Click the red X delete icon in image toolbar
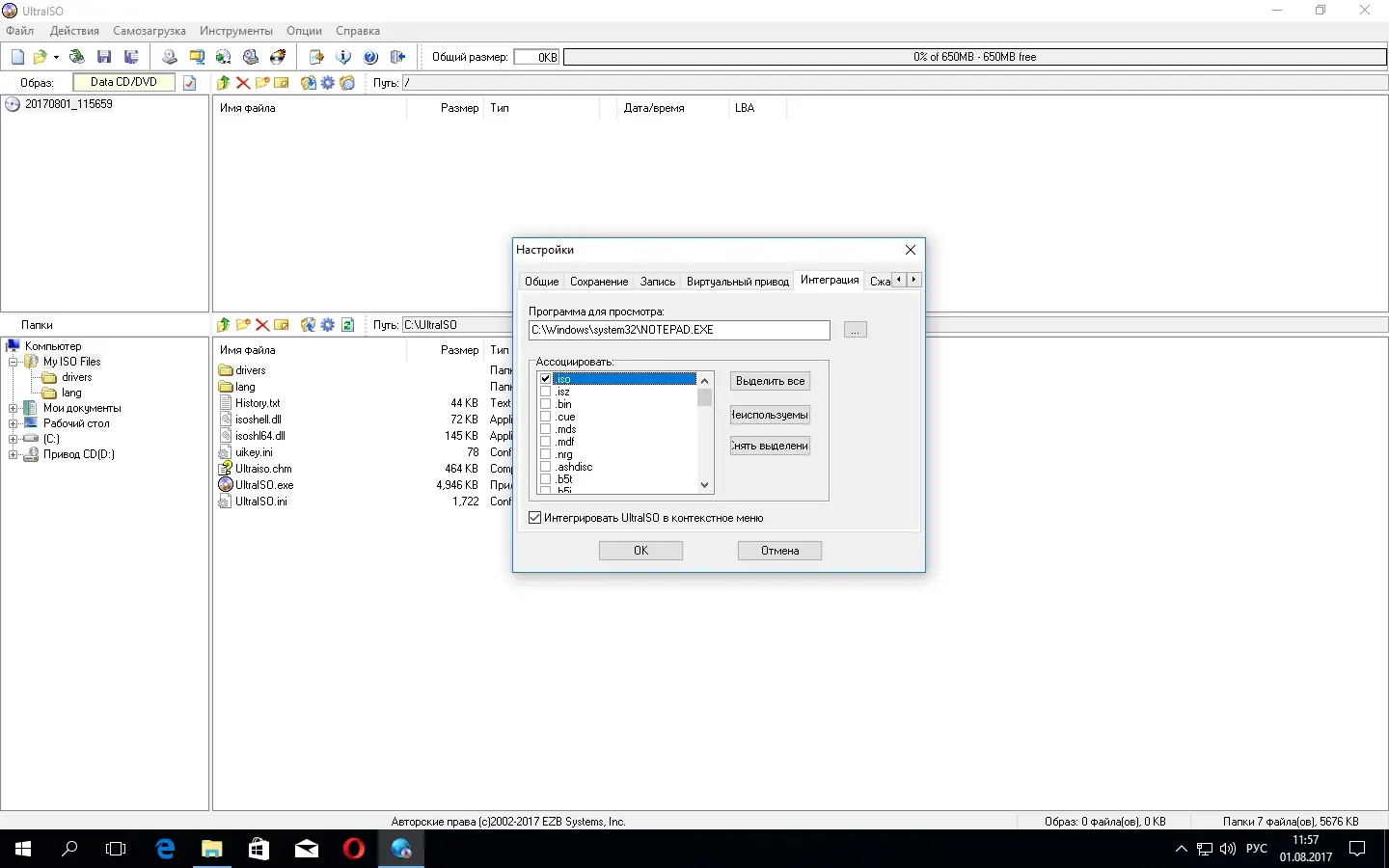Image resolution: width=1389 pixels, height=868 pixels. [x=243, y=83]
